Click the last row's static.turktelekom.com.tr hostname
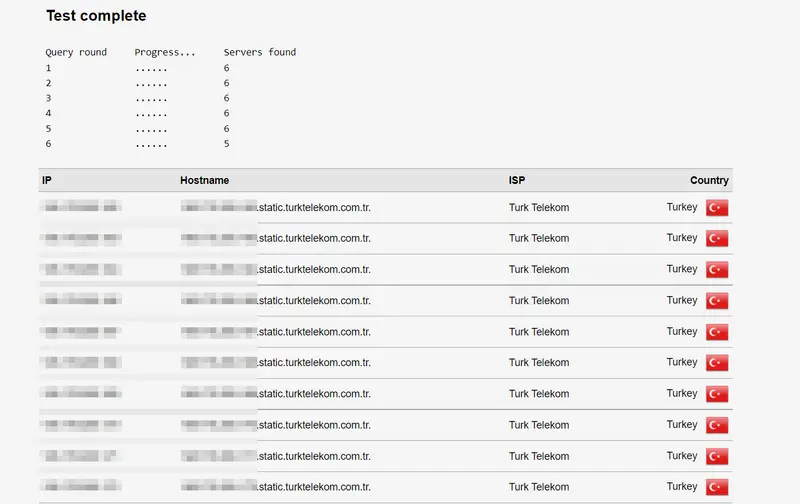800x504 pixels. (x=314, y=487)
